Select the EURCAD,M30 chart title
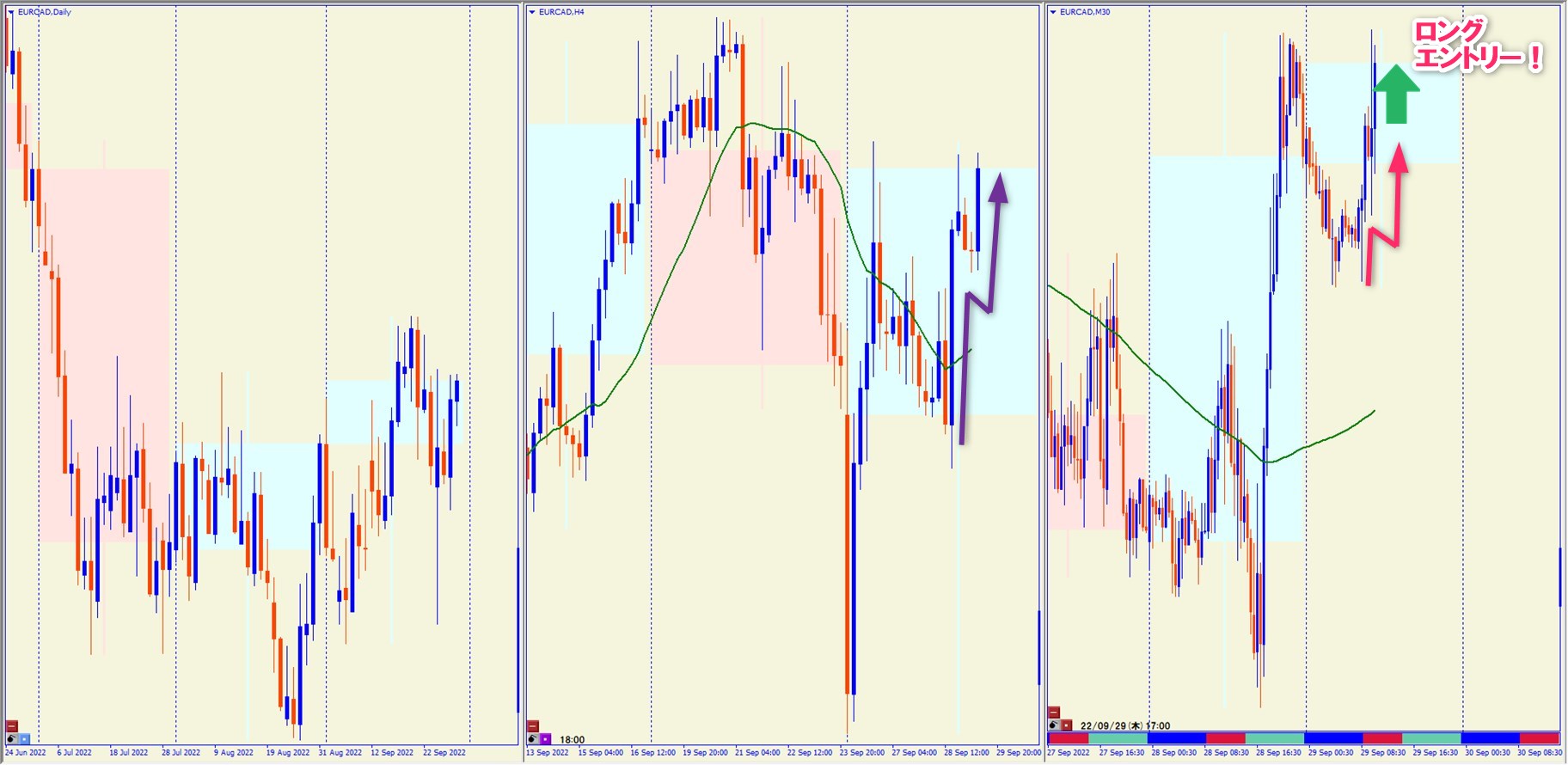This screenshot has height=765, width=1568. tap(1085, 12)
